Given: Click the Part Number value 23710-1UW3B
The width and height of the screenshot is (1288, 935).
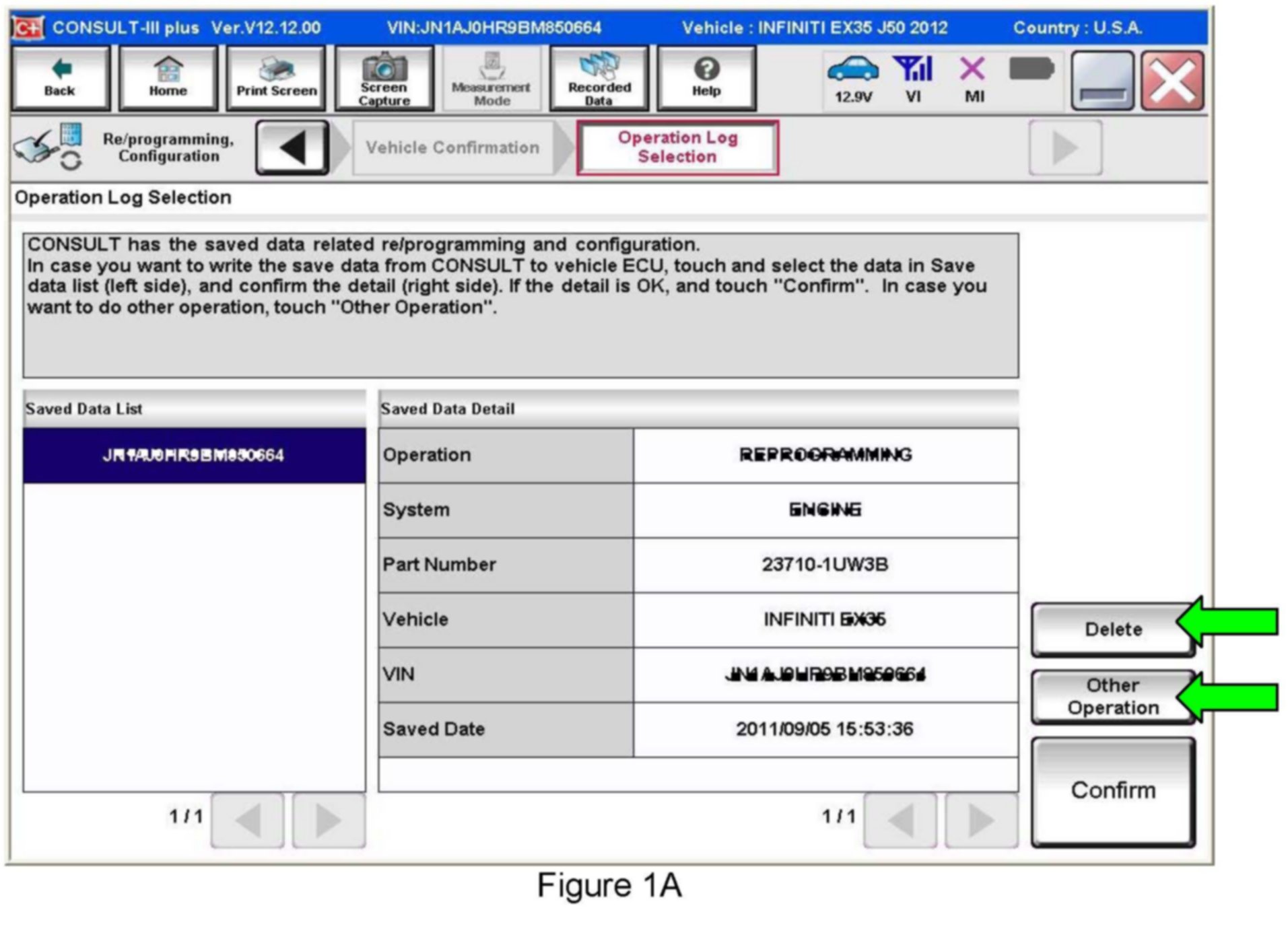Looking at the screenshot, I should click(825, 565).
